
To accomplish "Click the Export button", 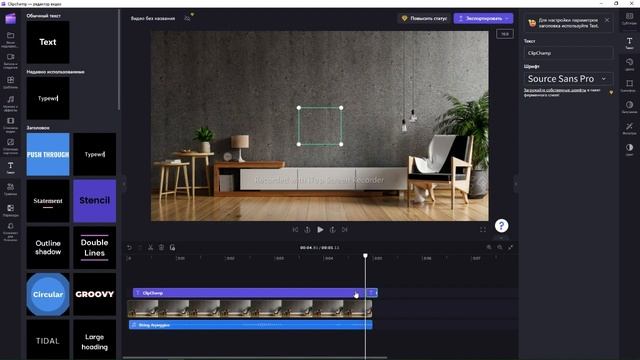I will 483,18.
